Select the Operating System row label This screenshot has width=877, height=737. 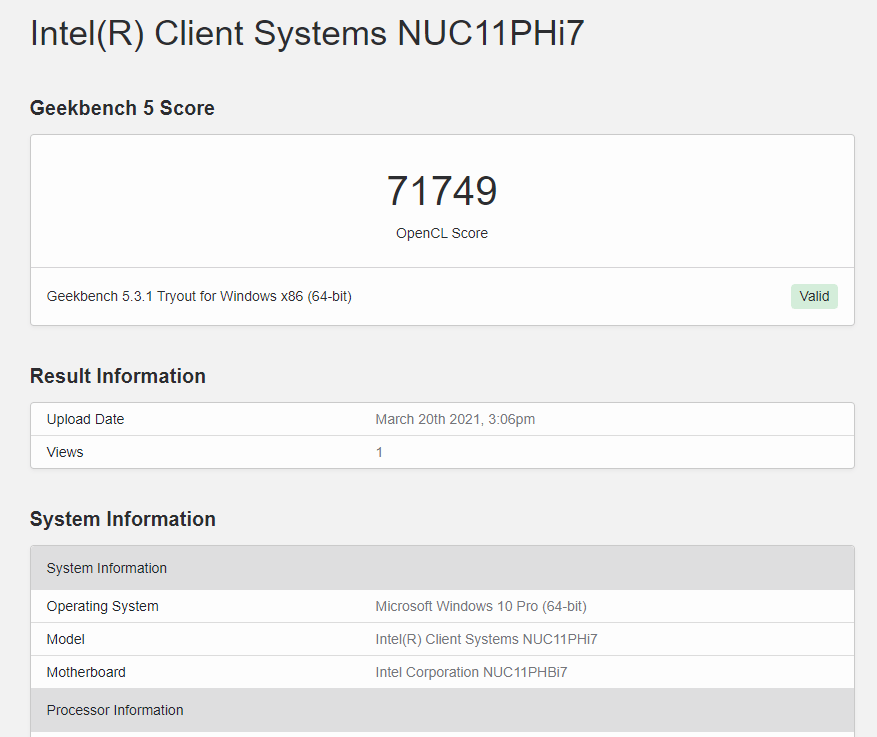(x=102, y=606)
